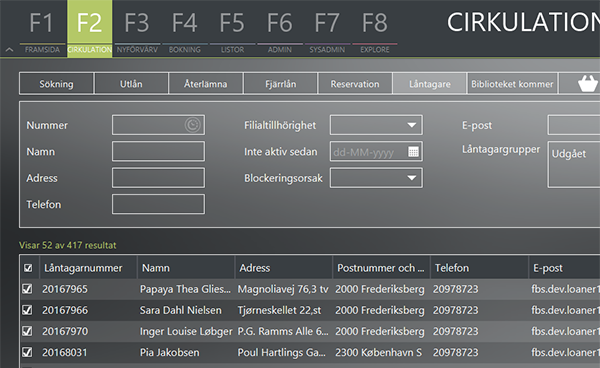The width and height of the screenshot is (600, 368).
Task: Uncheck row 20167970 checkbox
Action: point(27,331)
